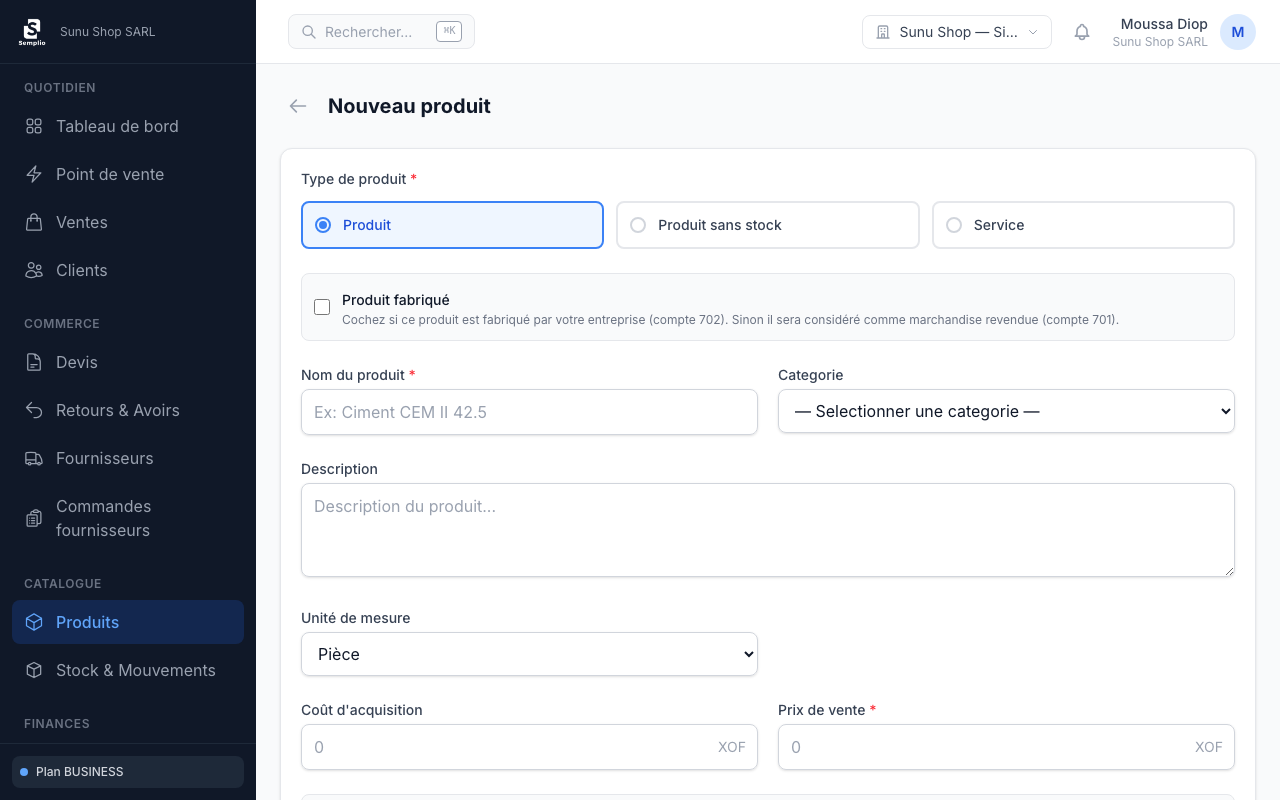Click the back arrow beside Nouveau produit
This screenshot has width=1280, height=800.
[298, 106]
